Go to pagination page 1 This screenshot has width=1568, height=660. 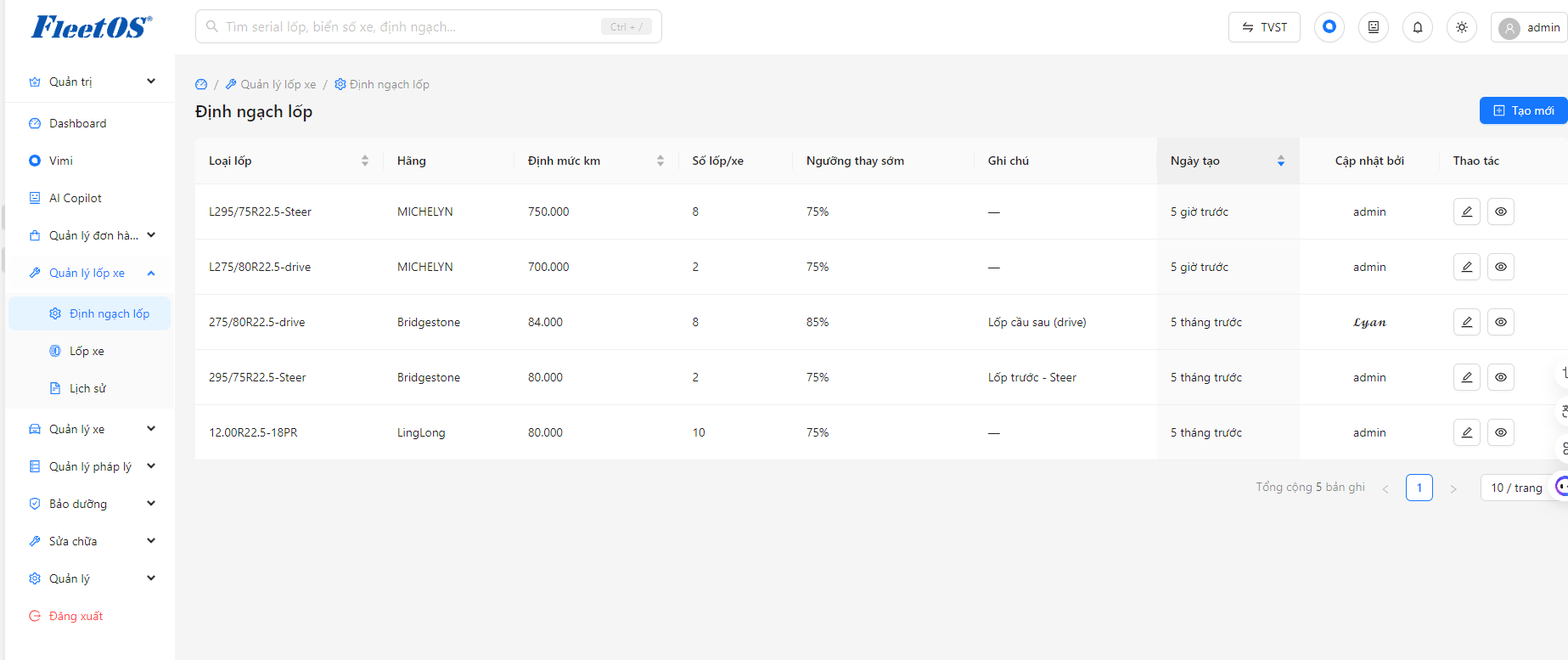tap(1419, 488)
